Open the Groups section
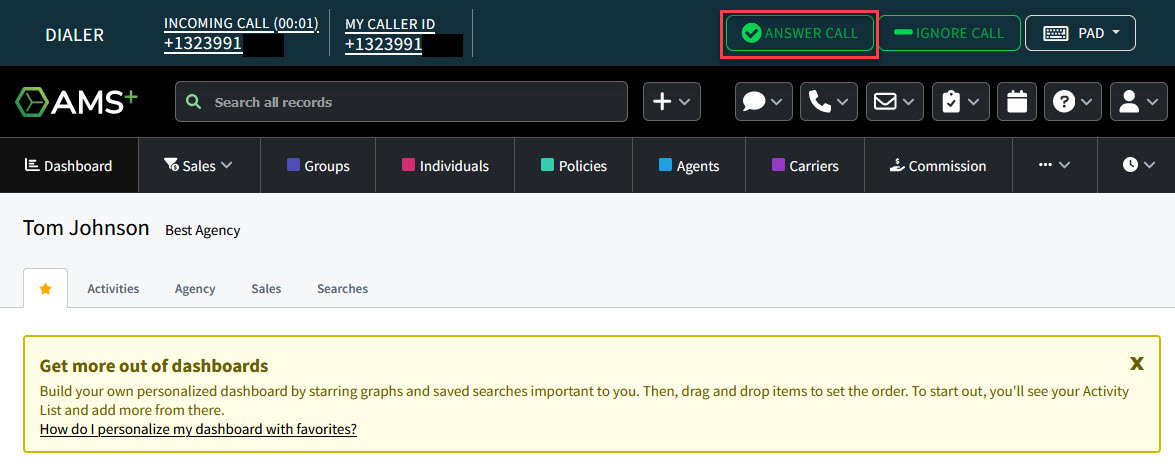Image resolution: width=1175 pixels, height=474 pixels. coord(318,165)
